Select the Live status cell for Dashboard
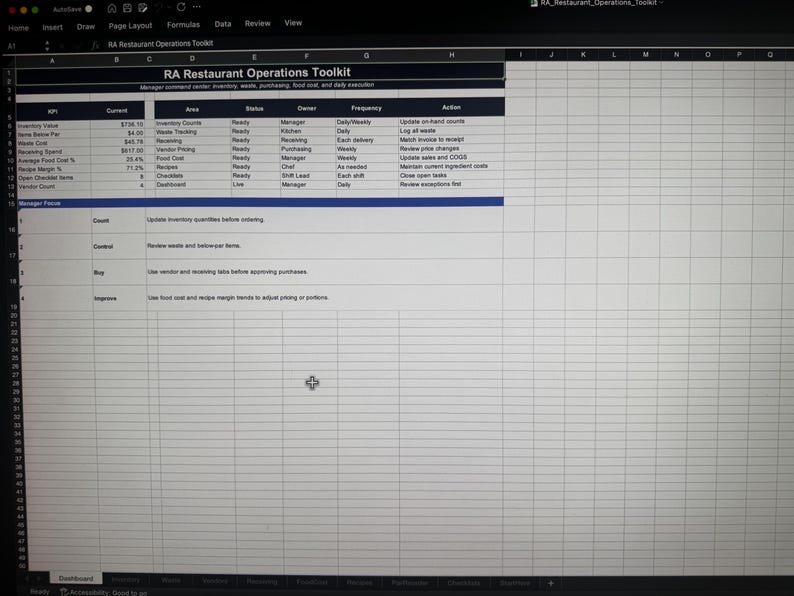 255,184
